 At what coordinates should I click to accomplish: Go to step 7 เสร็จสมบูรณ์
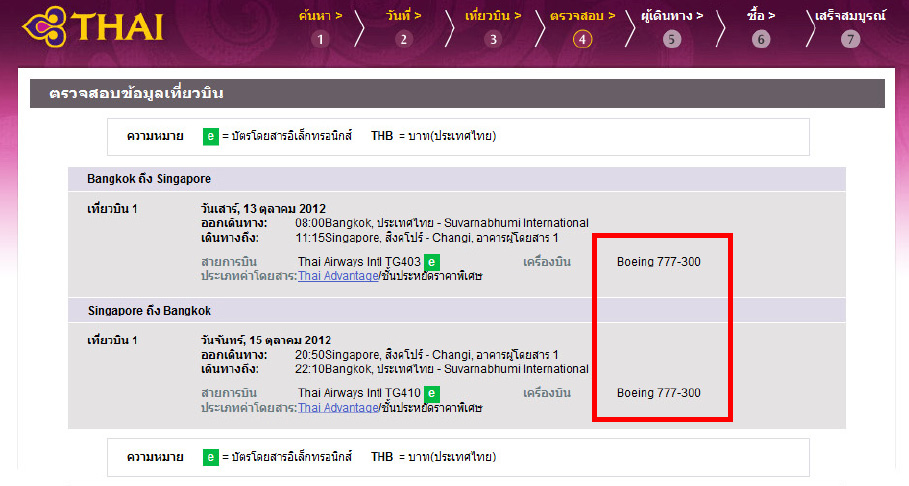[x=850, y=27]
